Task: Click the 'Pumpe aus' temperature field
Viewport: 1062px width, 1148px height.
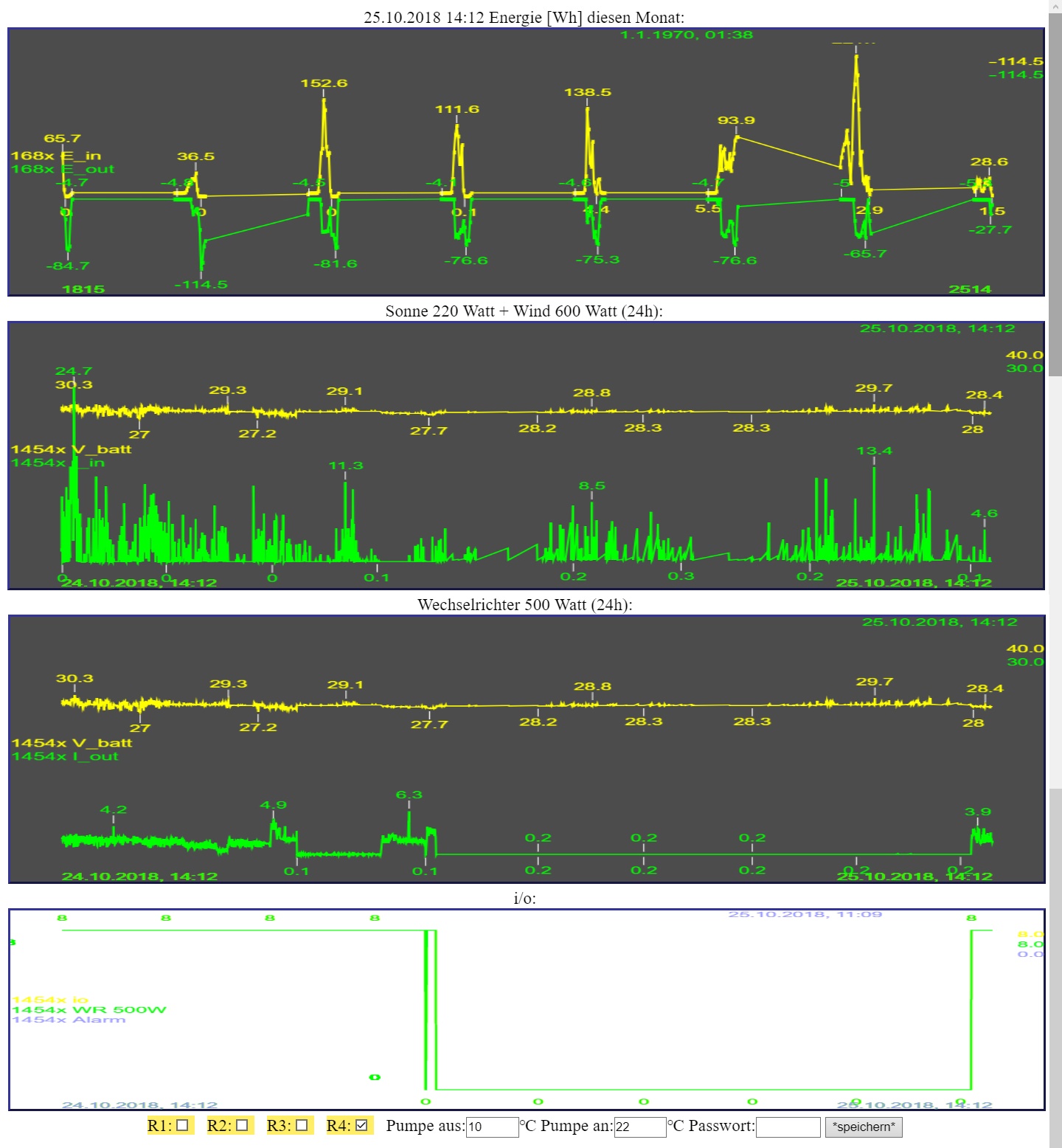Action: click(x=492, y=1127)
